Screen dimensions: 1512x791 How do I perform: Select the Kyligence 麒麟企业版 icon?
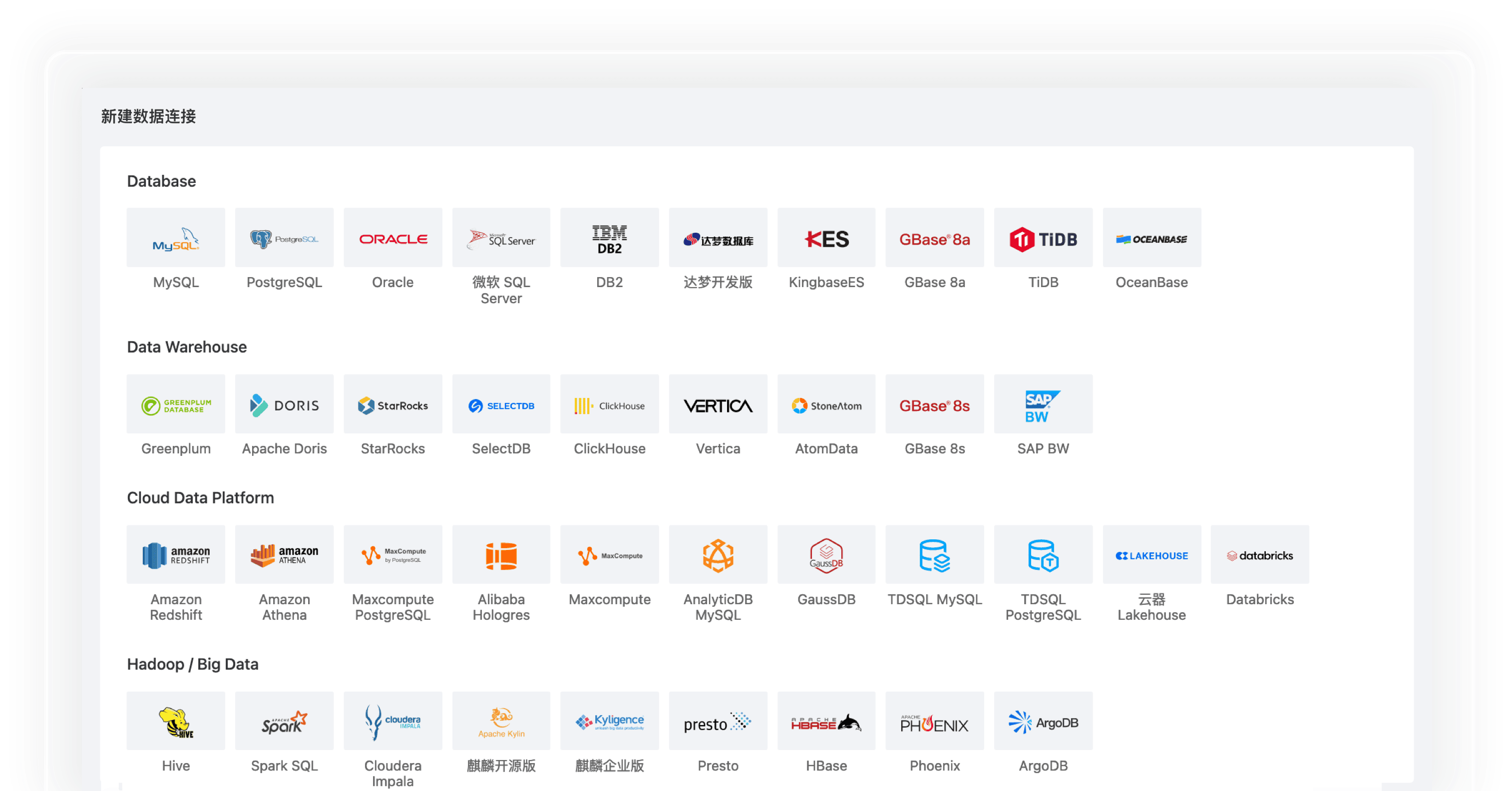(609, 721)
